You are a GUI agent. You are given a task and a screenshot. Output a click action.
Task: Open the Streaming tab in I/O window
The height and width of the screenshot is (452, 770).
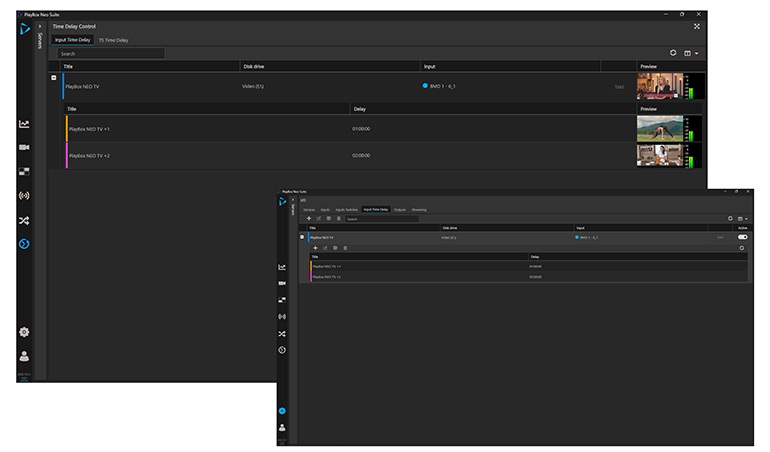point(419,210)
